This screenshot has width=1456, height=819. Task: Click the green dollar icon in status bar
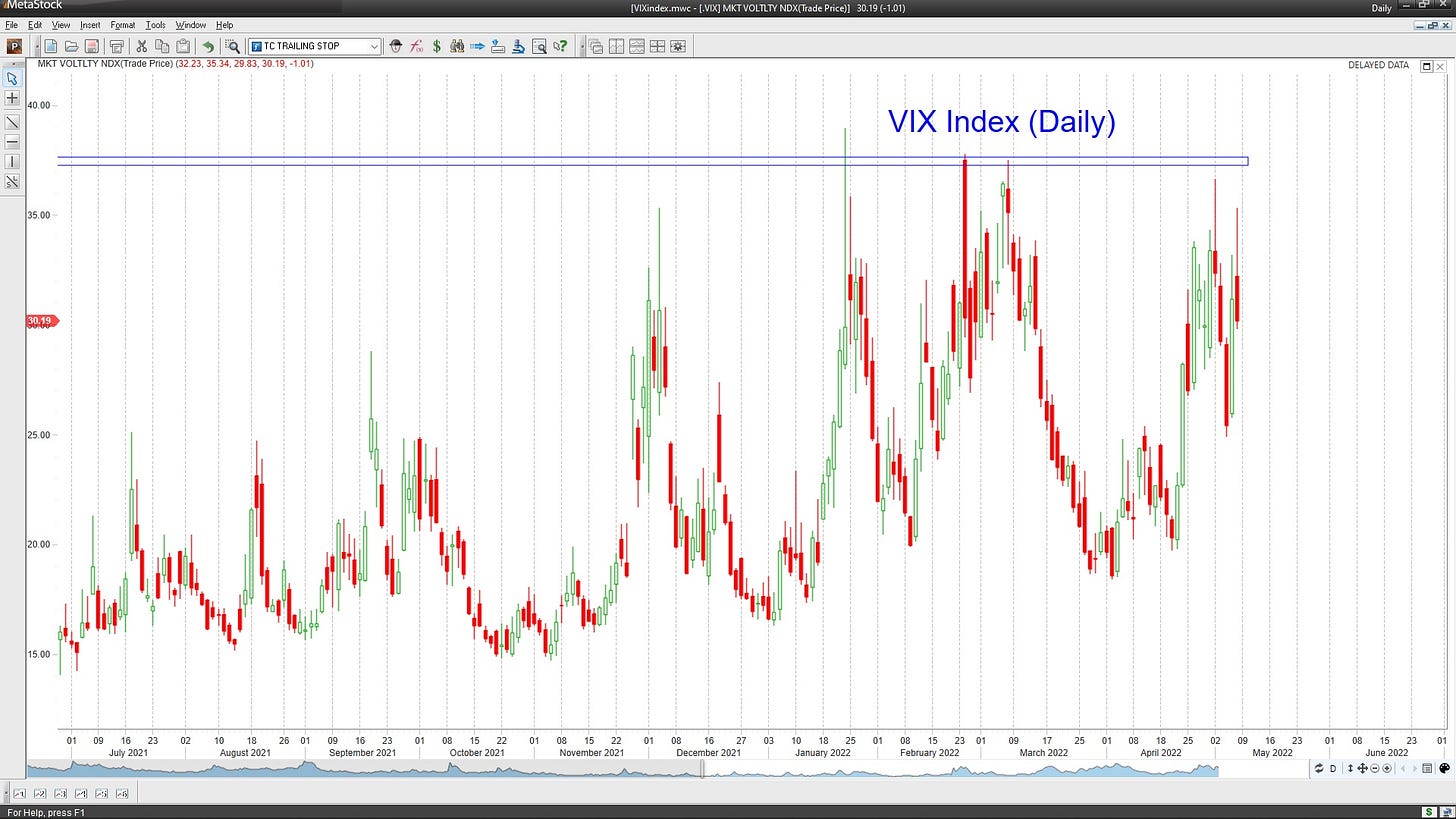pos(1429,812)
